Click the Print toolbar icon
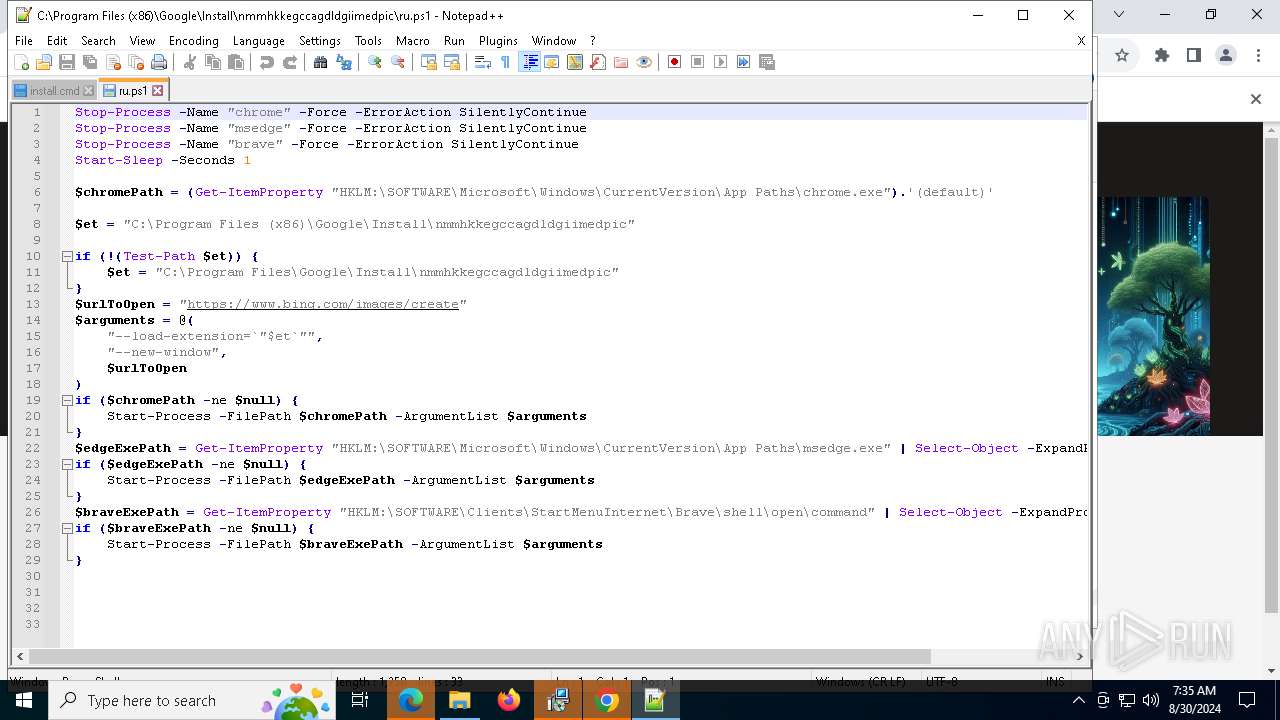 (x=159, y=62)
